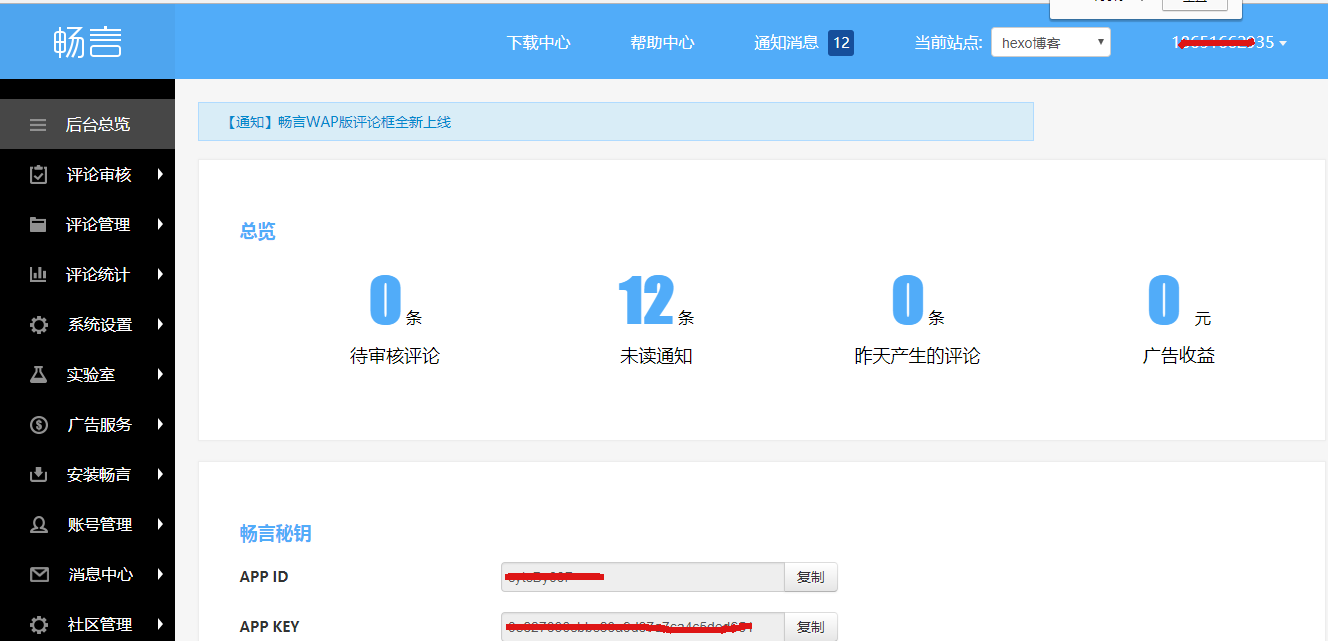
Task: Click the 评论审核 clipboard icon
Action: pyautogui.click(x=38, y=174)
